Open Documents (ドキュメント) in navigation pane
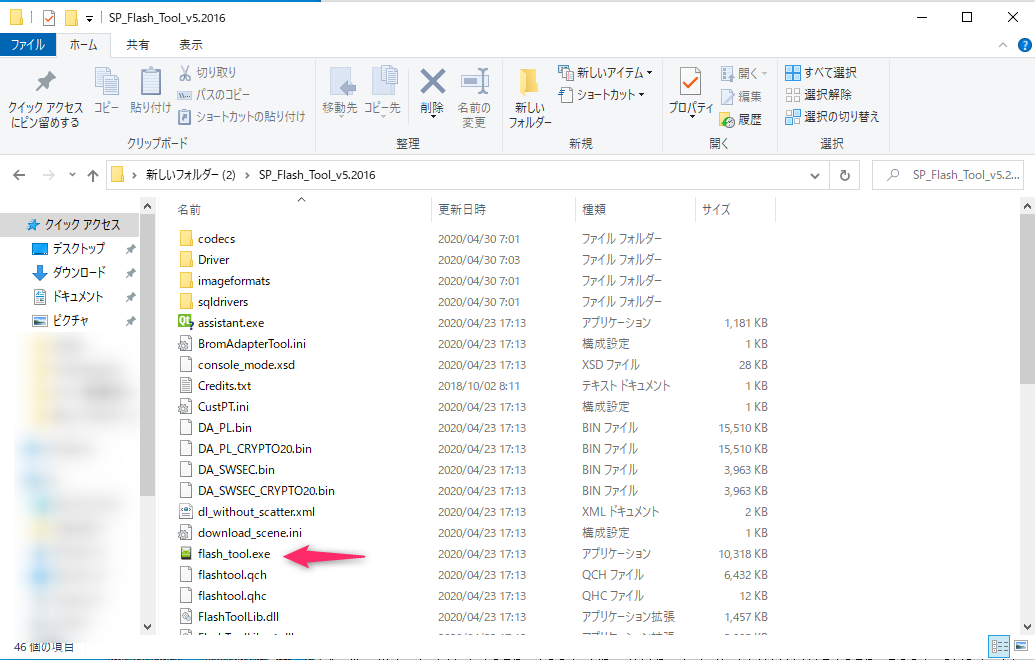This screenshot has width=1035, height=660. (x=78, y=296)
